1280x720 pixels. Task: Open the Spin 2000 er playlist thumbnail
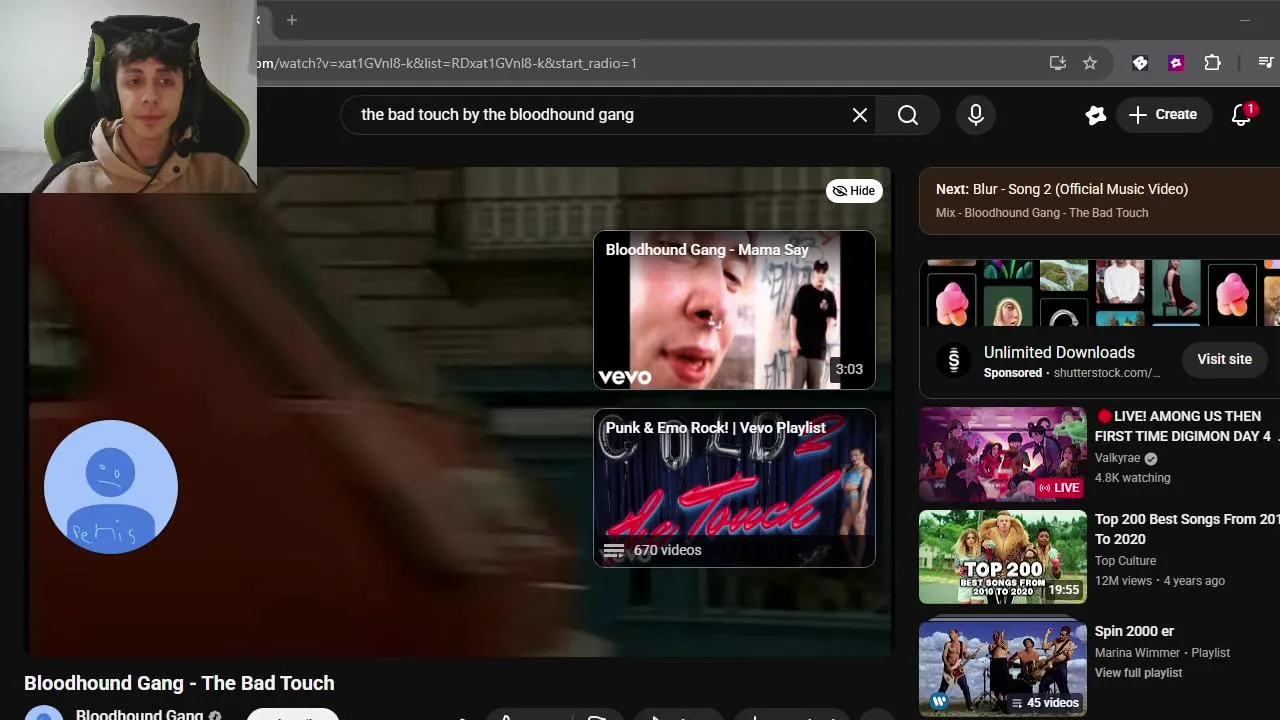pos(1002,669)
